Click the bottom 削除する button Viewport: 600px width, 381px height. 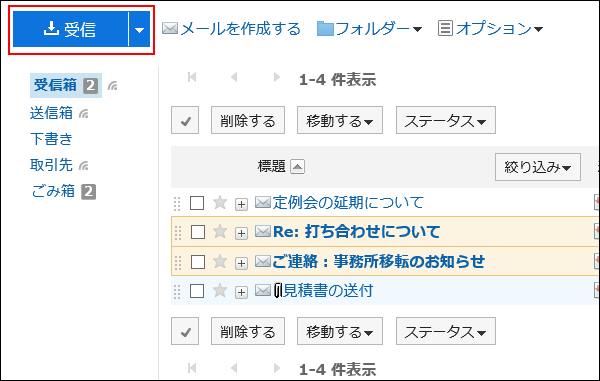click(x=248, y=331)
